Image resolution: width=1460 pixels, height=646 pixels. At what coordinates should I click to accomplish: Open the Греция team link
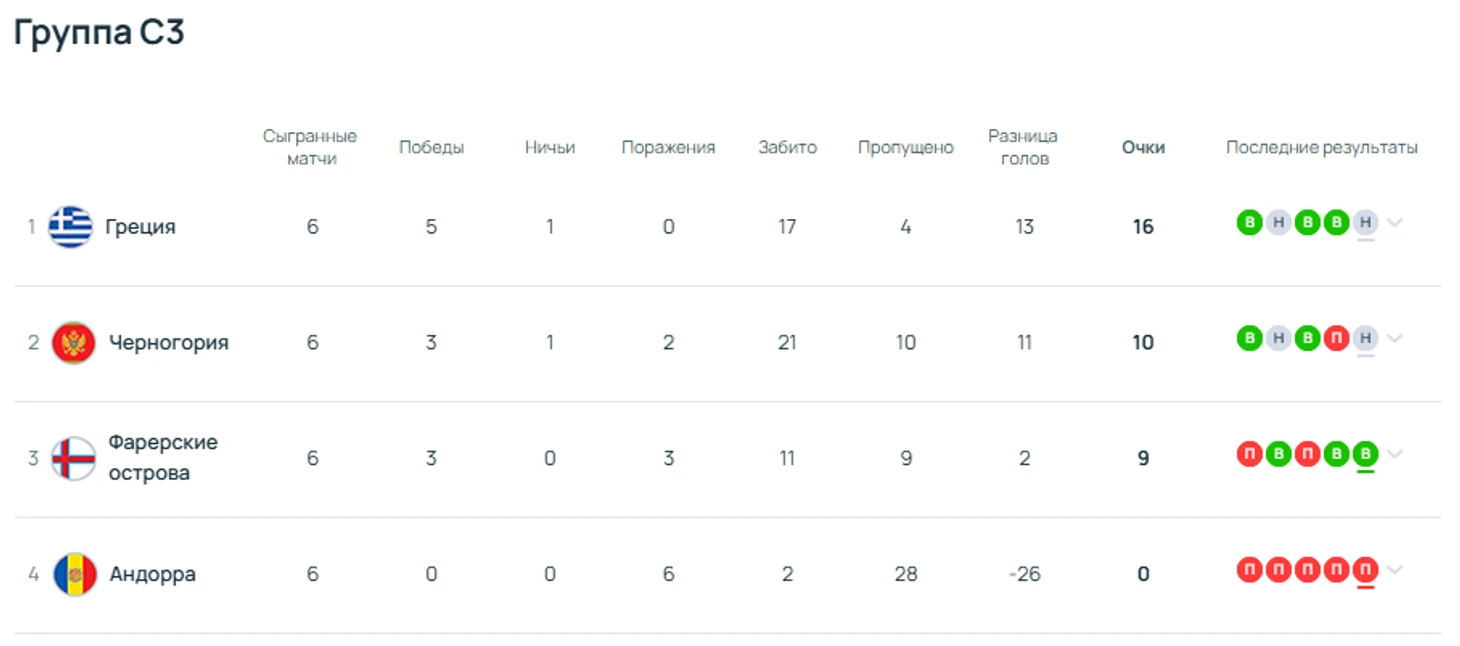140,227
